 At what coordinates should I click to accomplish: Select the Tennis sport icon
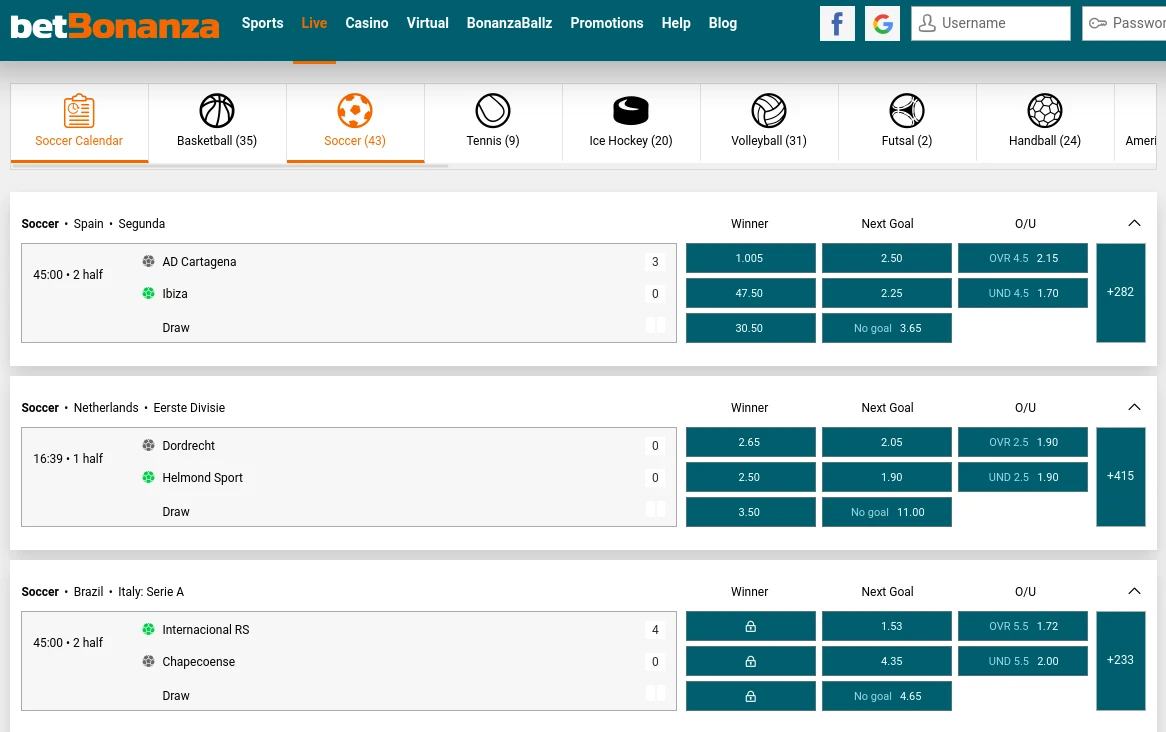pyautogui.click(x=493, y=111)
